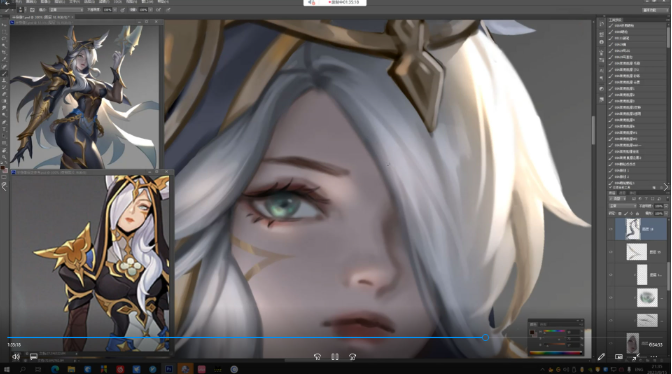The image size is (672, 374).
Task: Click the video progress bar handle
Action: point(485,338)
